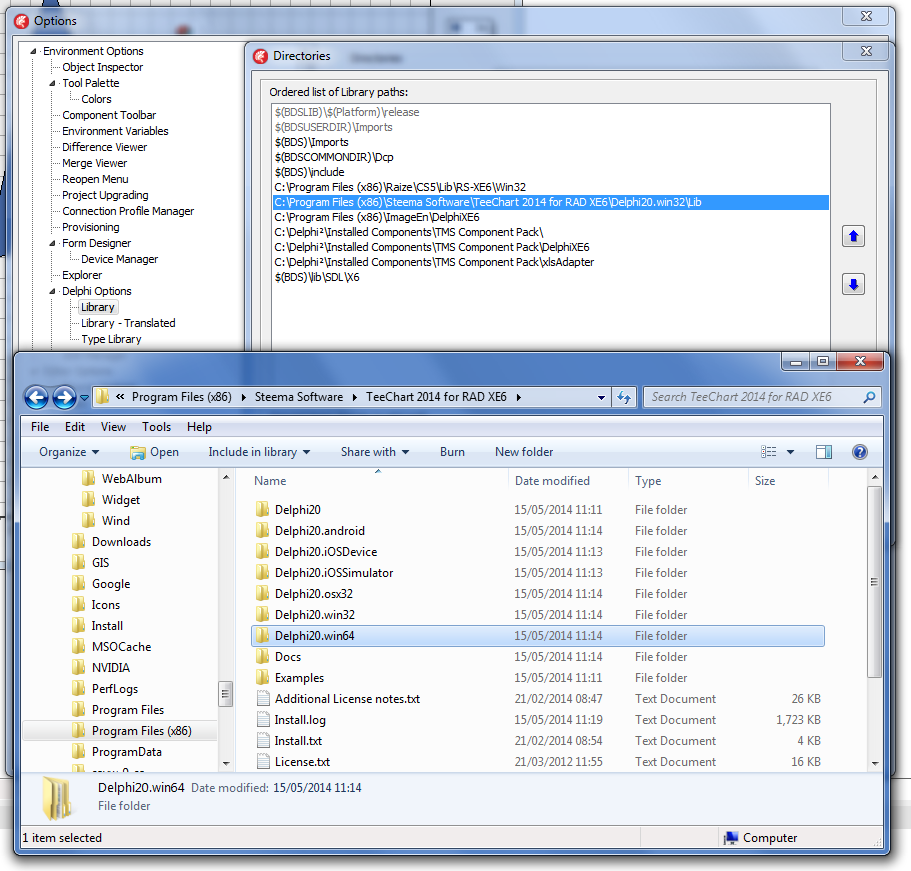Click the search magnifier icon in Explorer
Screen dimensions: 911x871
click(x=869, y=397)
